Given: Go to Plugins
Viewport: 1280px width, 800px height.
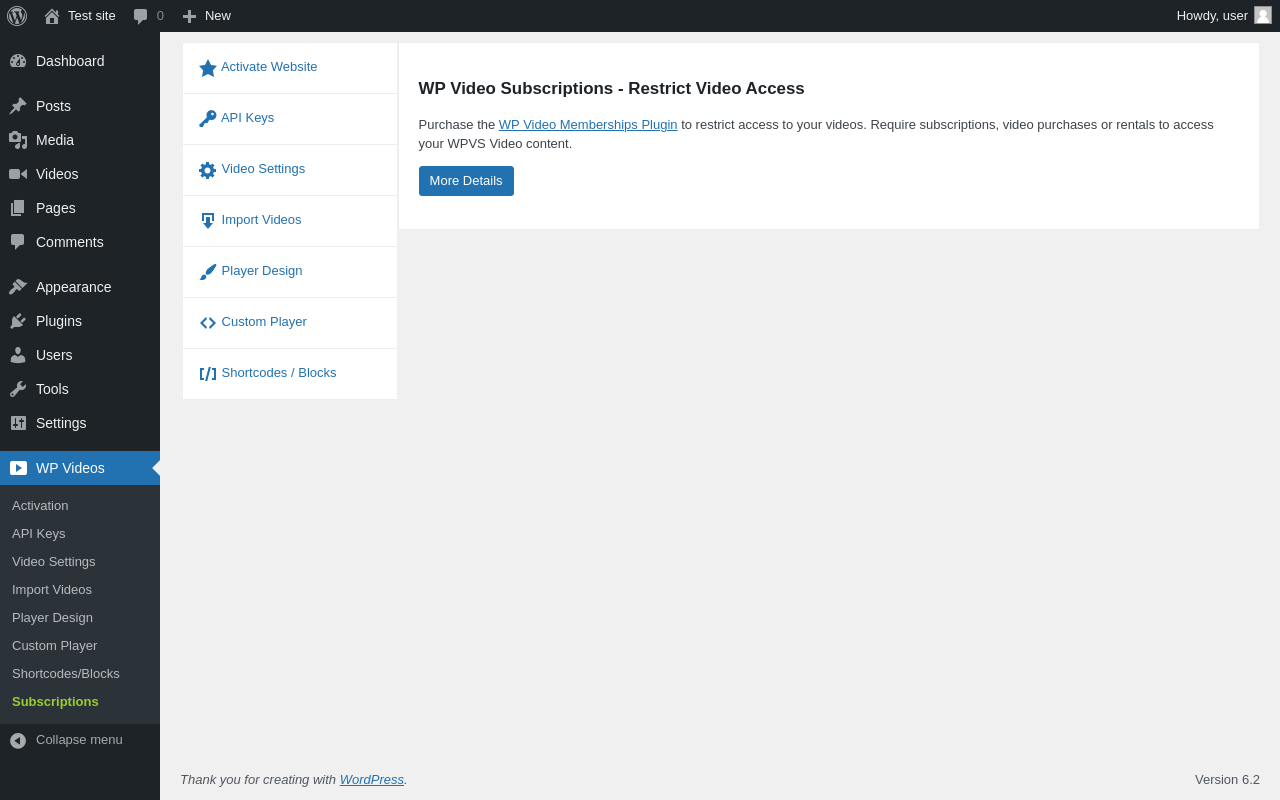Looking at the screenshot, I should click(80, 321).
